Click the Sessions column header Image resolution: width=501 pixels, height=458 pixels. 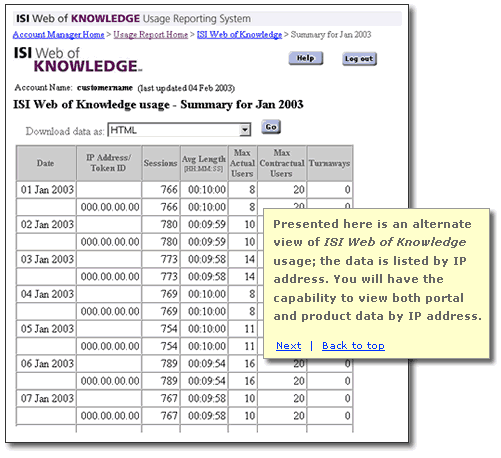(x=160, y=163)
